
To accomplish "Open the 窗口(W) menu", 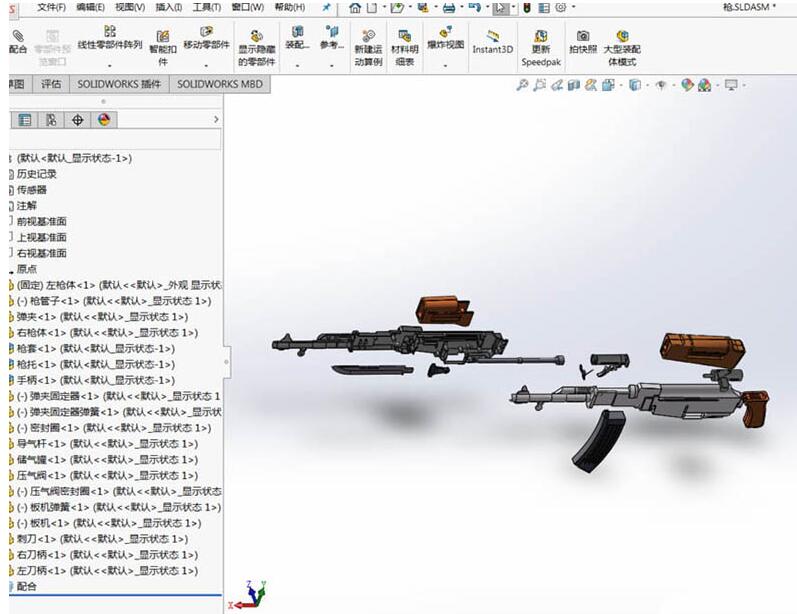I will click(247, 7).
